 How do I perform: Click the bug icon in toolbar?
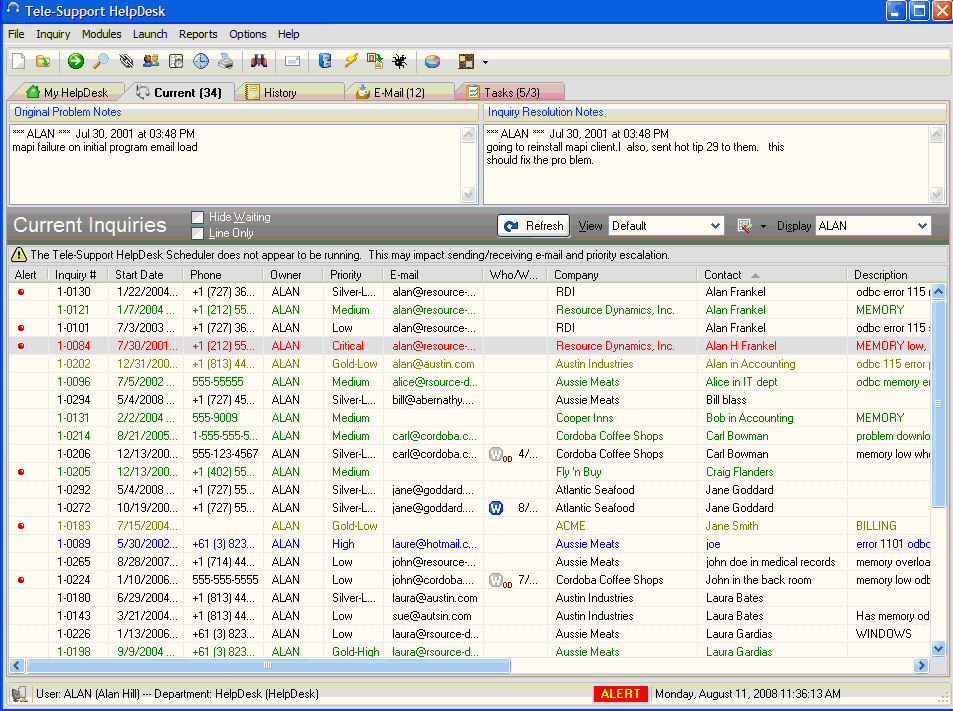(x=399, y=61)
